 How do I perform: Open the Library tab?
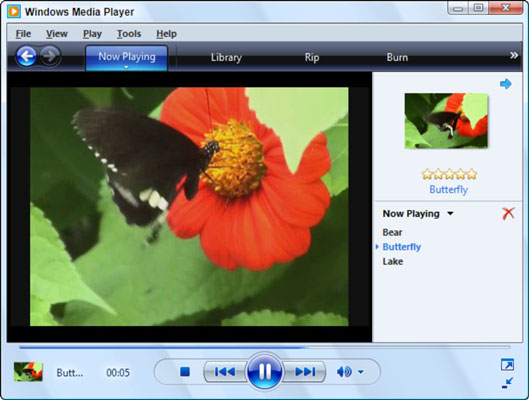226,57
